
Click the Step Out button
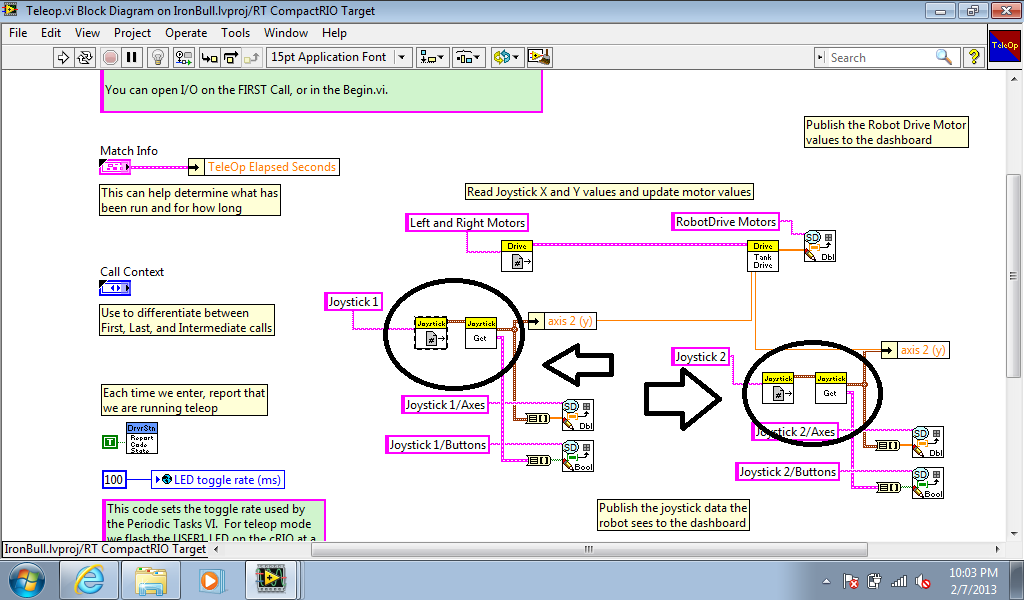[252, 57]
